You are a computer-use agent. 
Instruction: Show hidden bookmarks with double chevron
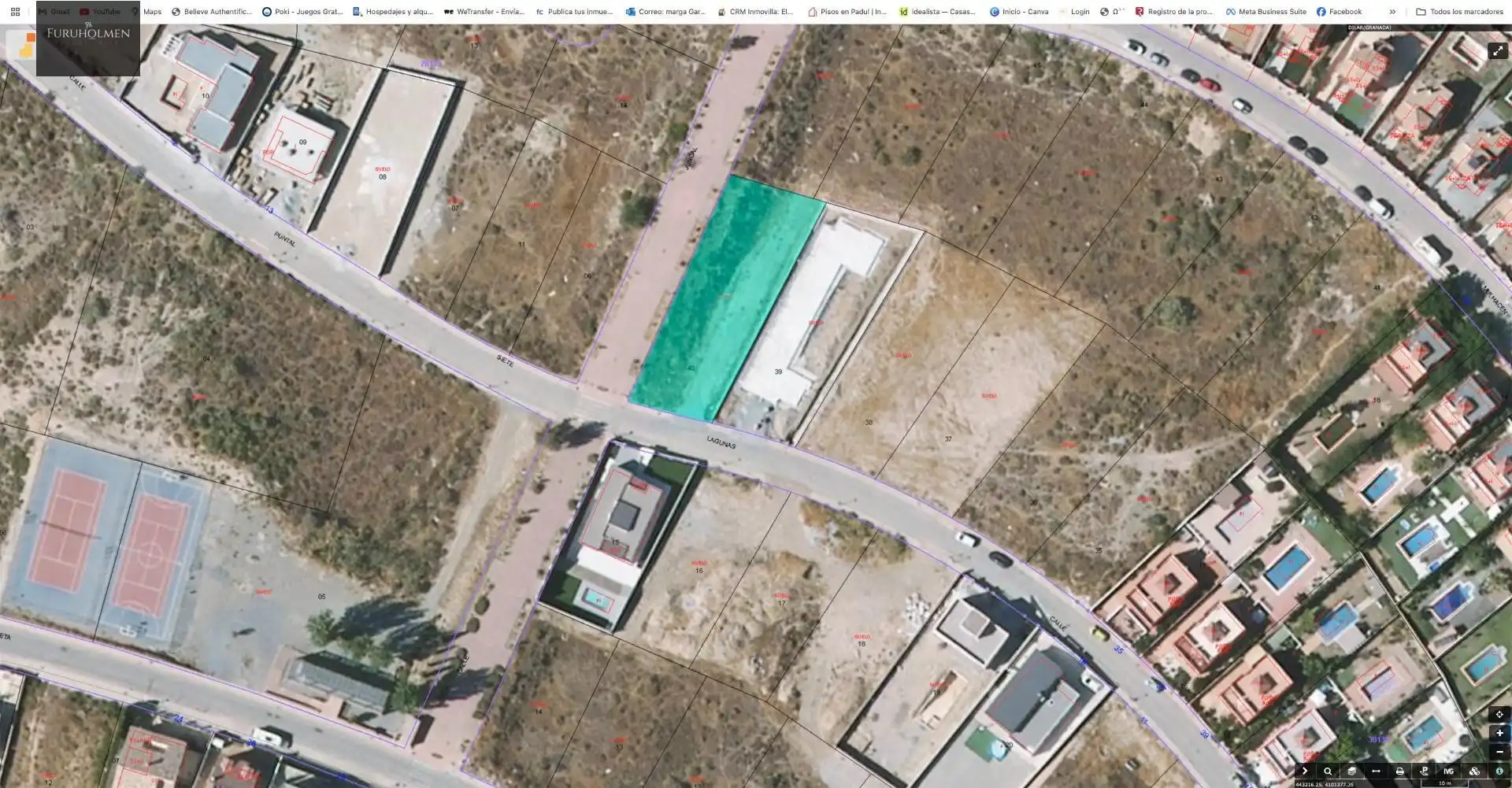coord(1392,12)
